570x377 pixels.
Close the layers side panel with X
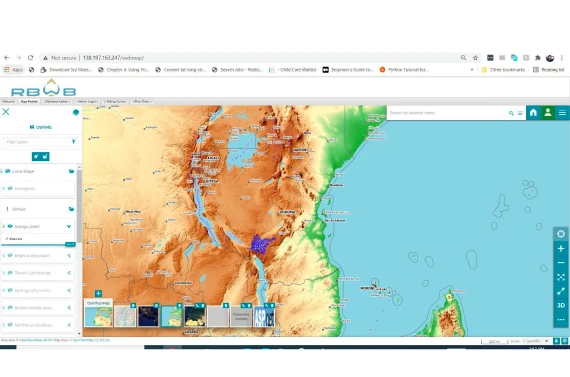tap(6, 112)
